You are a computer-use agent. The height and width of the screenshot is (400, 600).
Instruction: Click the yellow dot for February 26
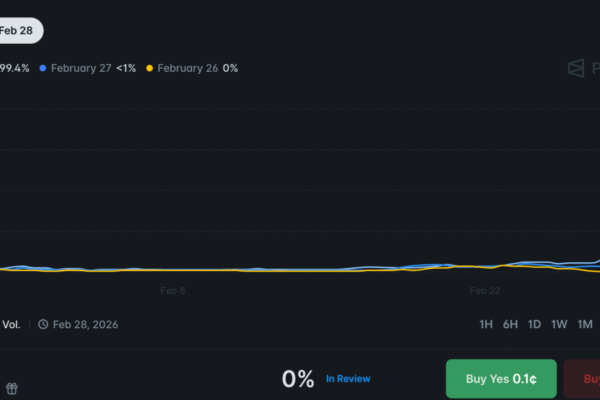pyautogui.click(x=150, y=68)
